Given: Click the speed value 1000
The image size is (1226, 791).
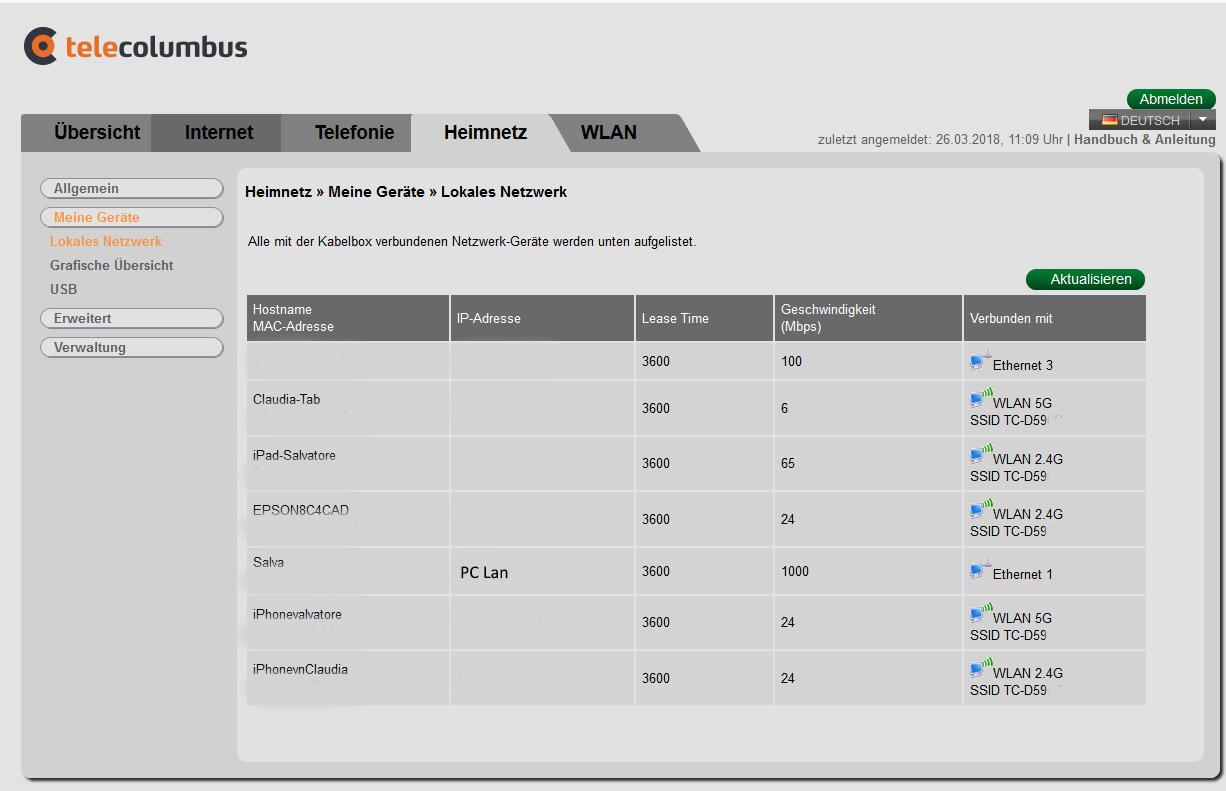Looking at the screenshot, I should point(795,571).
